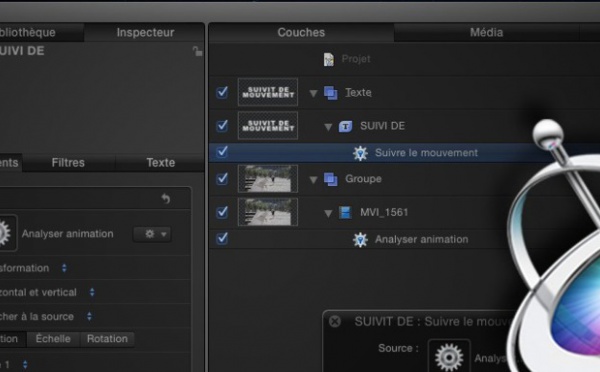Collapse the Groupe disclosure triangle
The image size is (600, 372).
313,179
